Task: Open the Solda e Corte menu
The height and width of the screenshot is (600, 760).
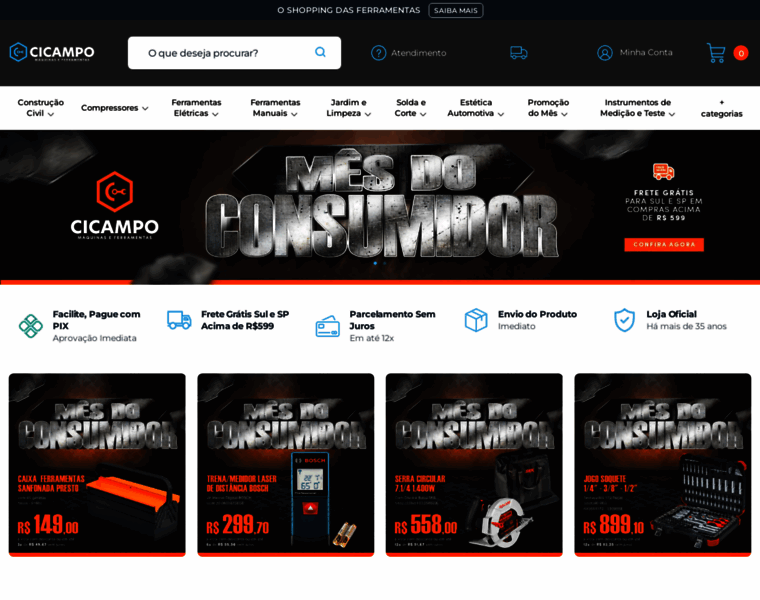Action: [x=410, y=108]
